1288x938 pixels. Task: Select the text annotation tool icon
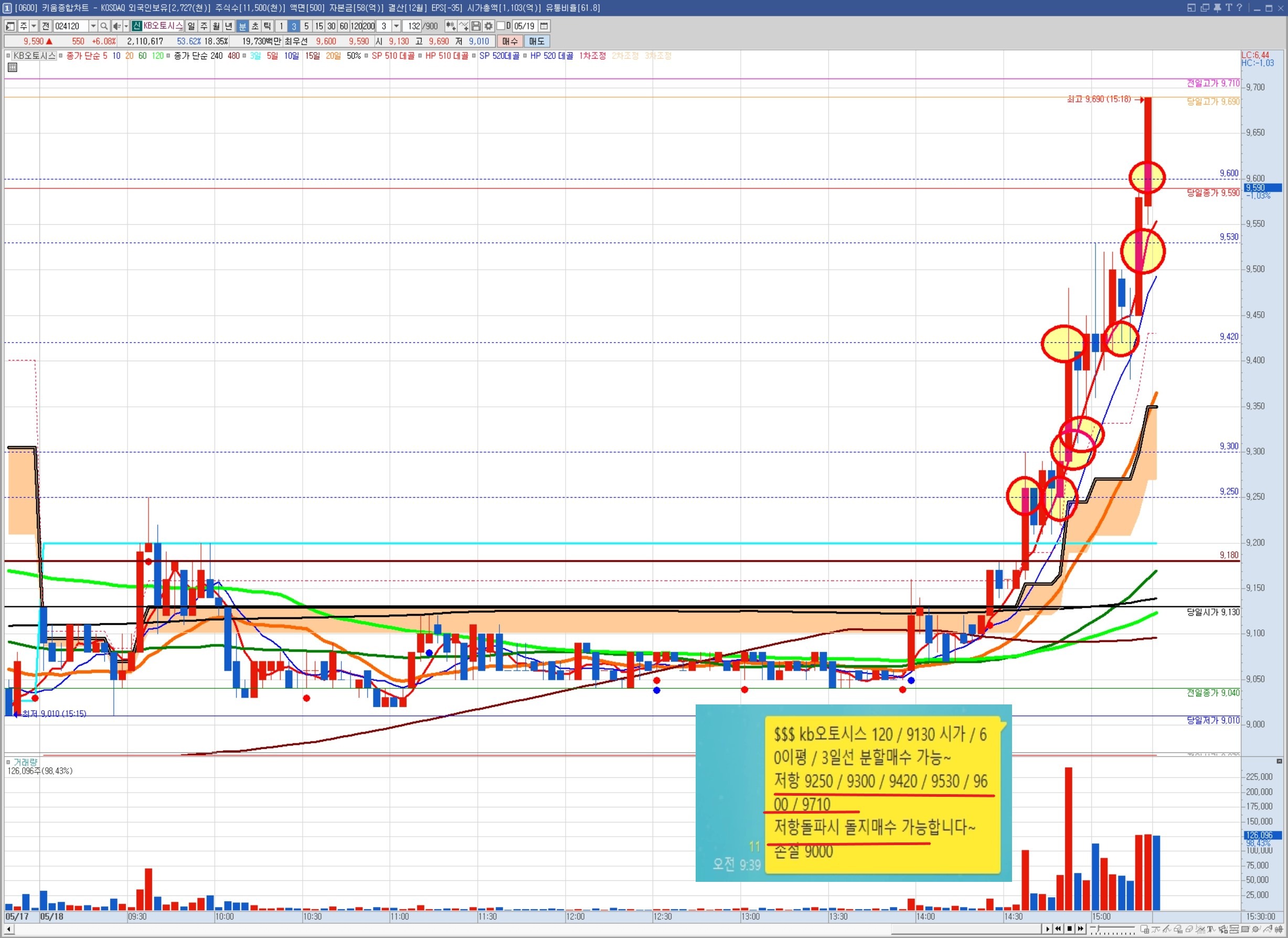pos(1210,929)
